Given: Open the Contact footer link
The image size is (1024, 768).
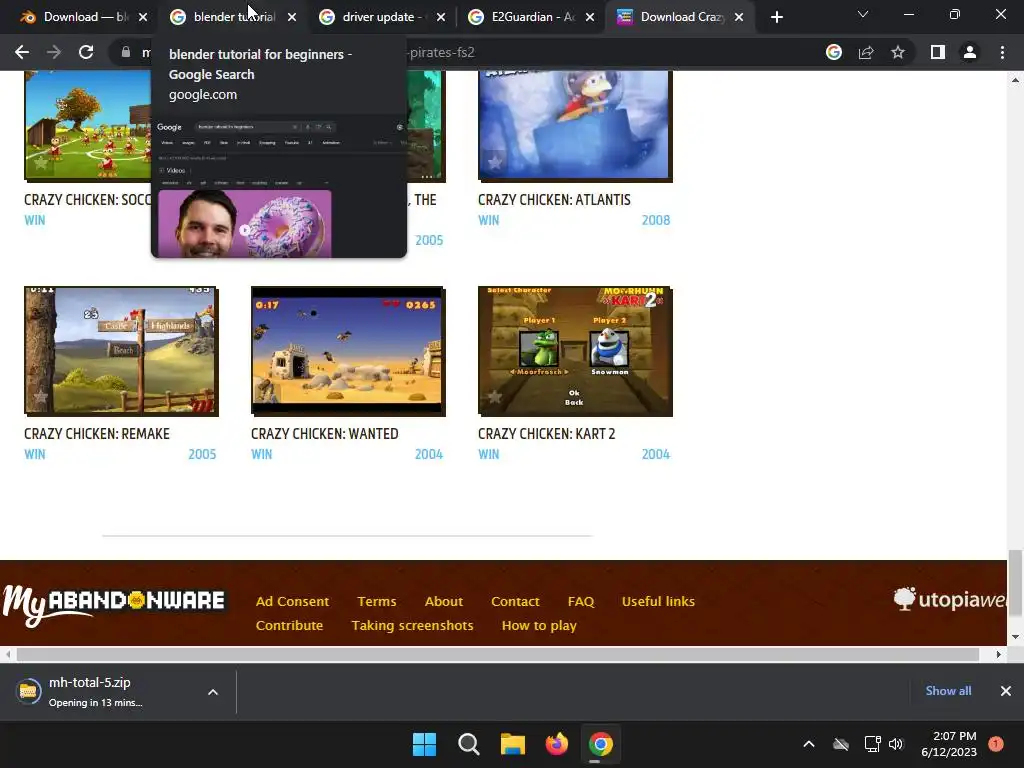Looking at the screenshot, I should pos(515,601).
